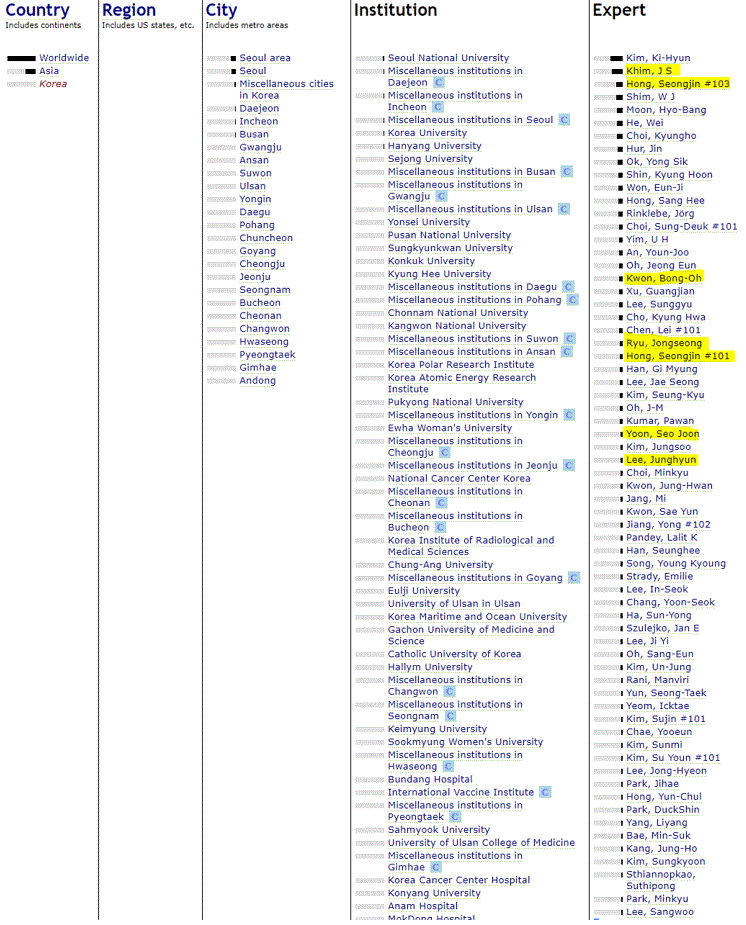Open highlighted expert Lee, Junghyun
Screen dimensions: 746x925
click(x=661, y=460)
